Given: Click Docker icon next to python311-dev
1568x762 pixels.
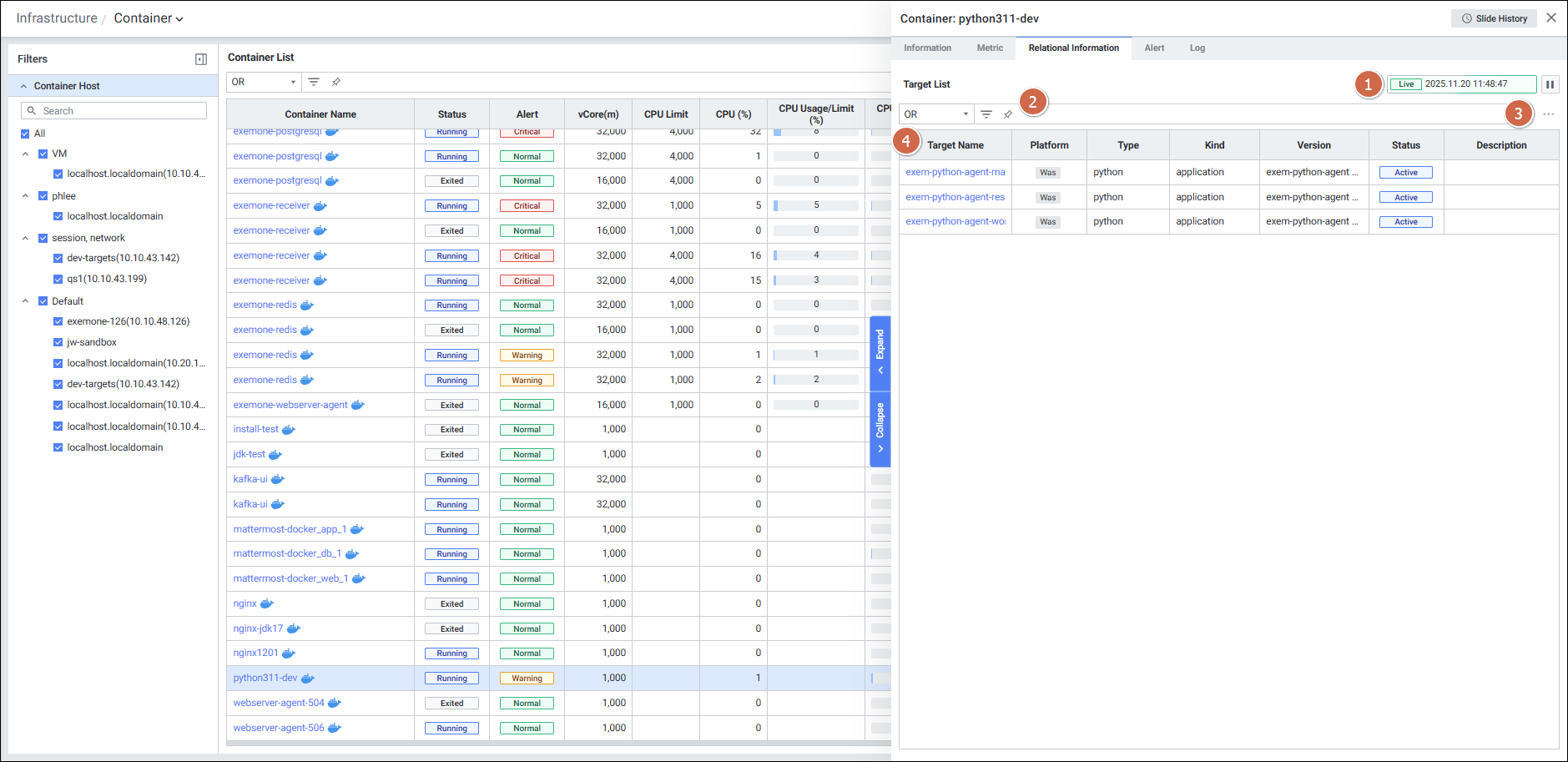Looking at the screenshot, I should click(307, 679).
